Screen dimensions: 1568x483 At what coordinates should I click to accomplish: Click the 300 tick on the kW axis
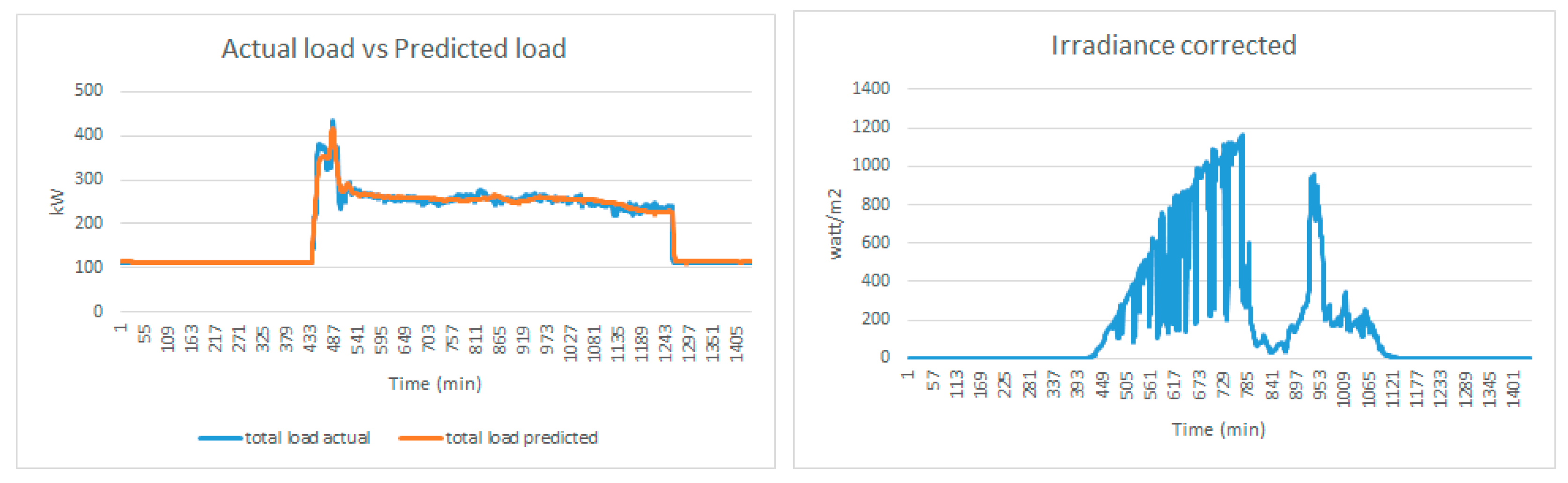coord(88,179)
